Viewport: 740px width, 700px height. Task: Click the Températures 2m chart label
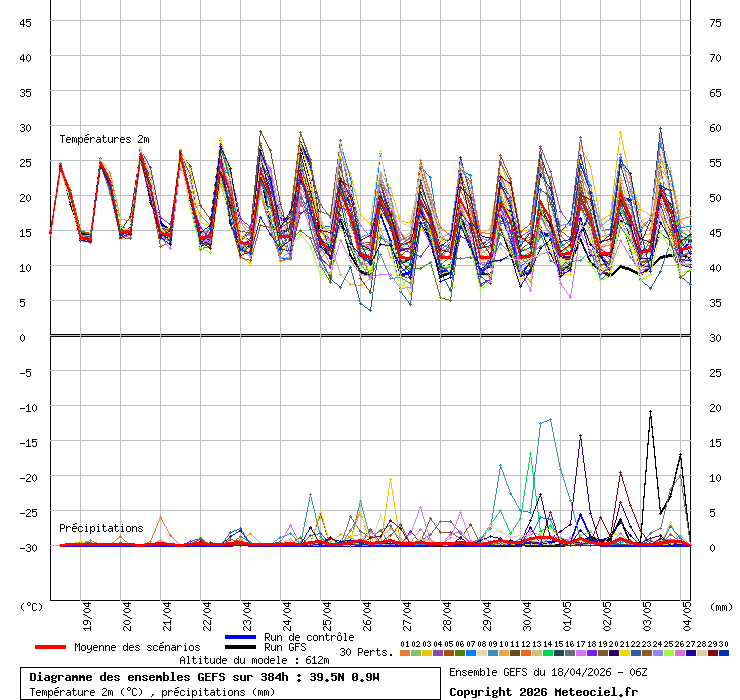[x=104, y=139]
